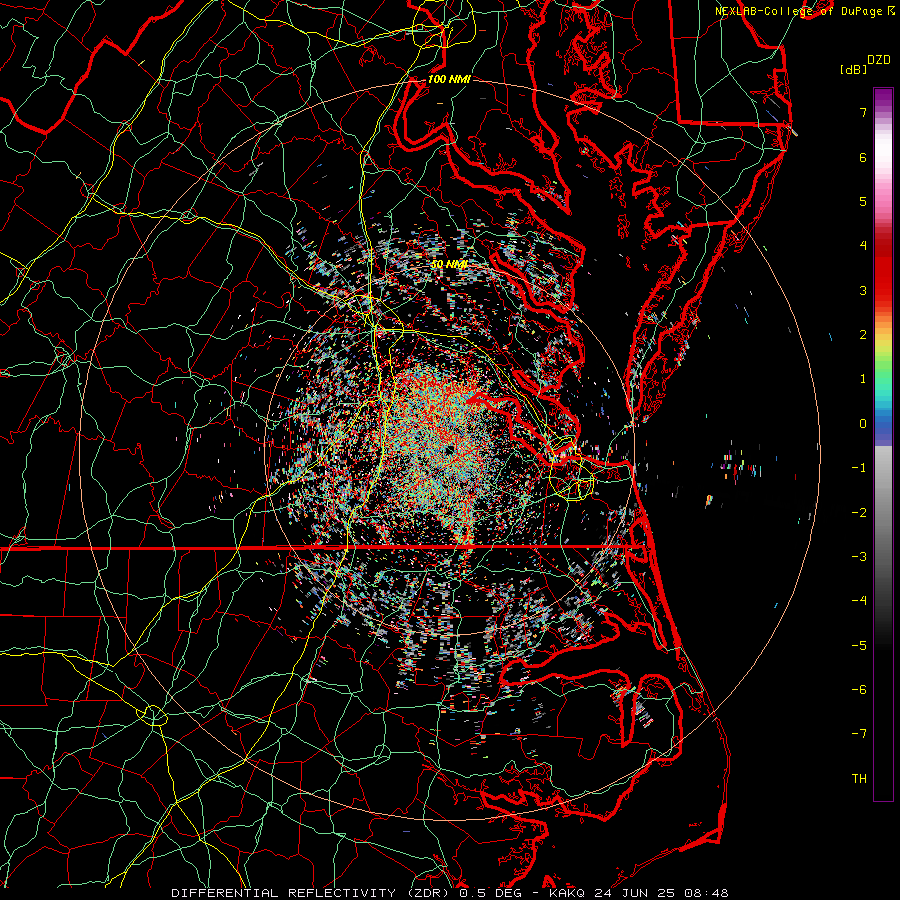Click the 0 value on the scale
The width and height of the screenshot is (900, 900).
[863, 424]
